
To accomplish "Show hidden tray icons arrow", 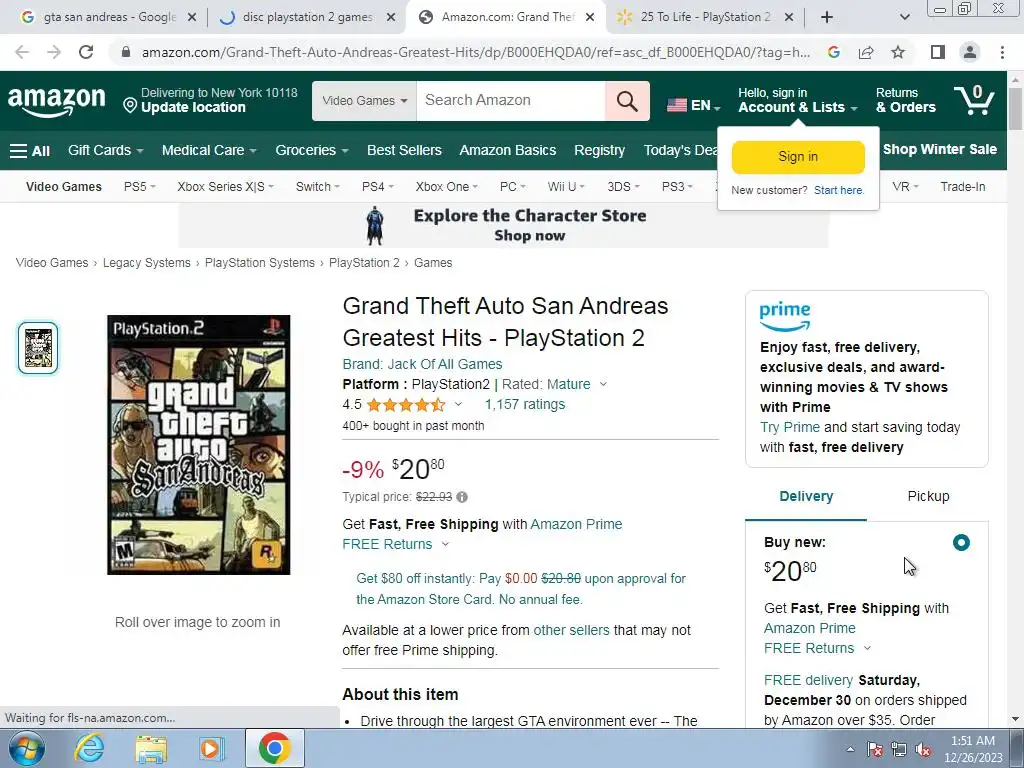I will pos(850,750).
